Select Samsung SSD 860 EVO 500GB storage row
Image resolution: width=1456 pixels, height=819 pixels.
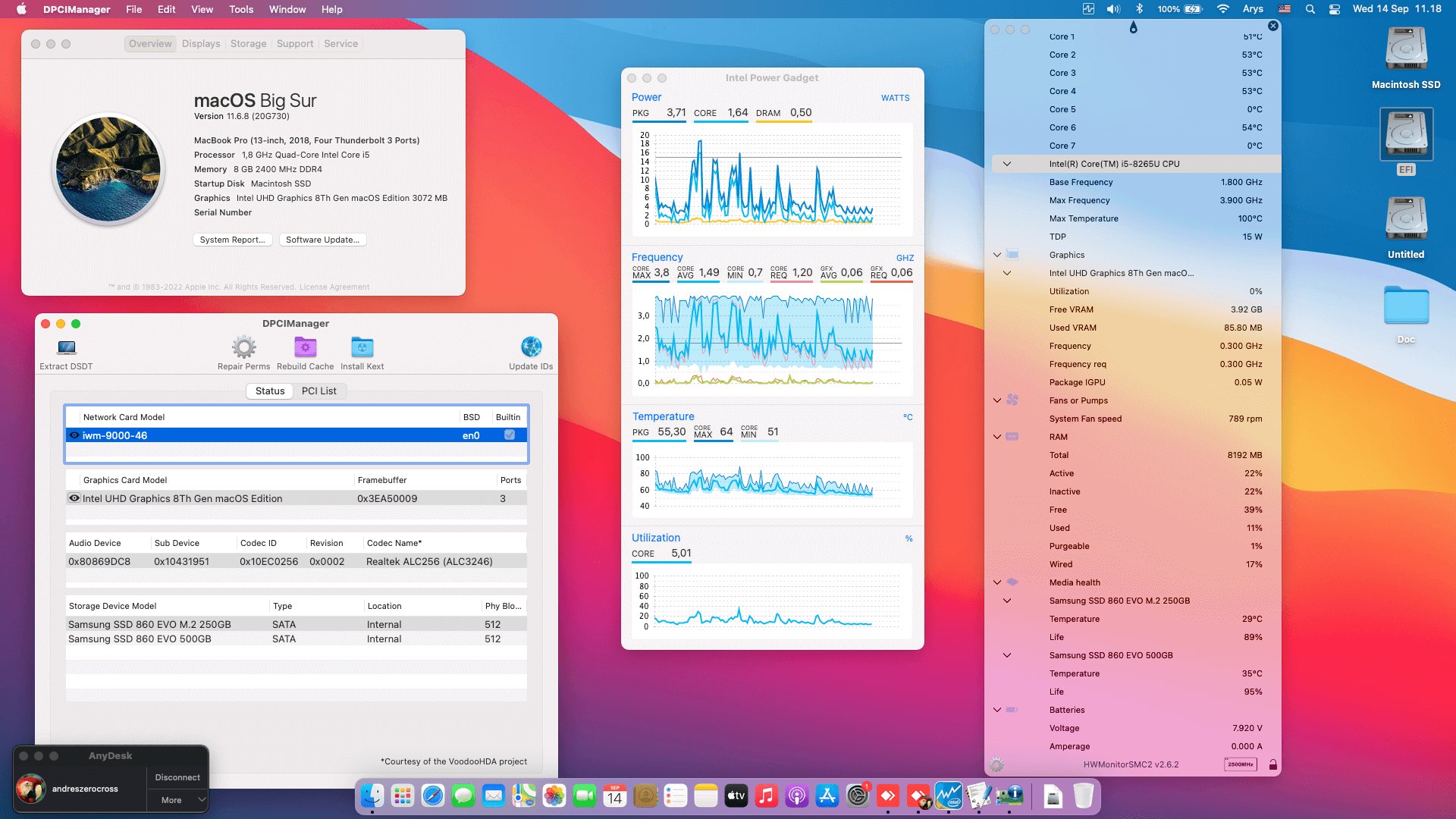[297, 639]
